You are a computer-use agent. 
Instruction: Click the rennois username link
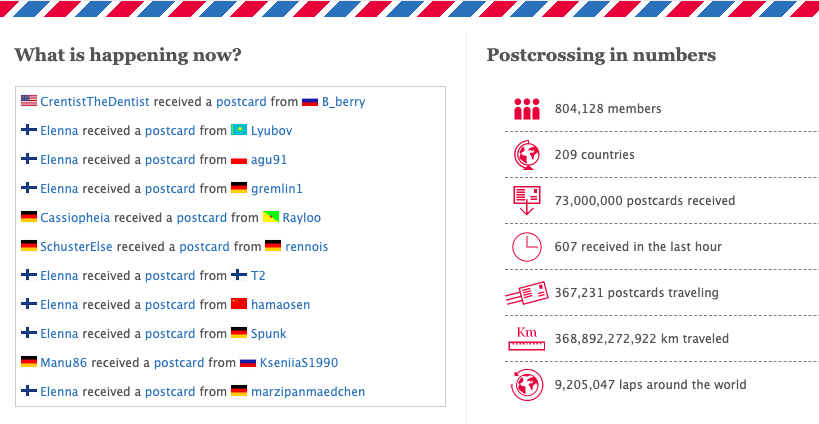click(x=307, y=246)
